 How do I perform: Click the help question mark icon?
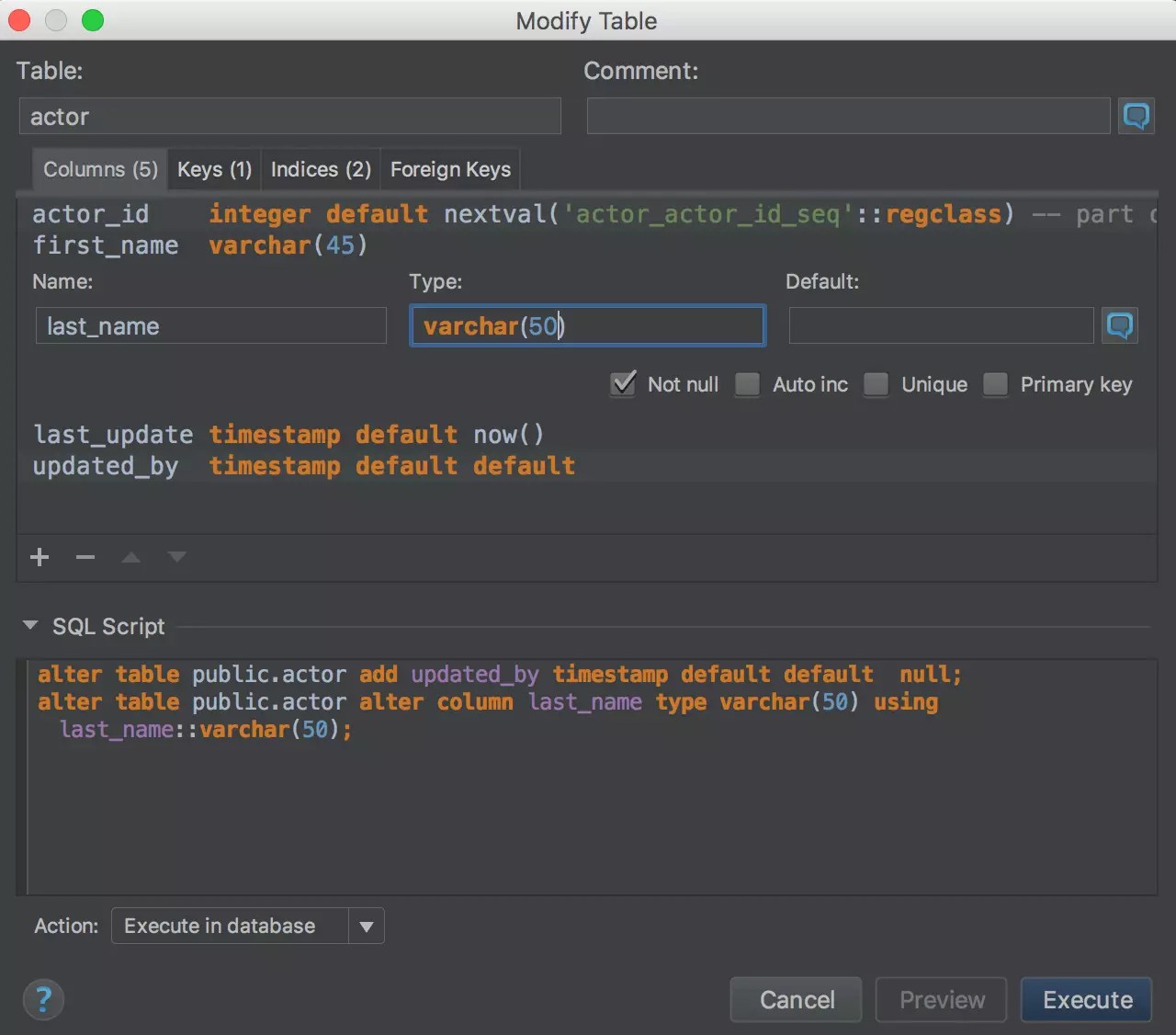click(x=43, y=999)
